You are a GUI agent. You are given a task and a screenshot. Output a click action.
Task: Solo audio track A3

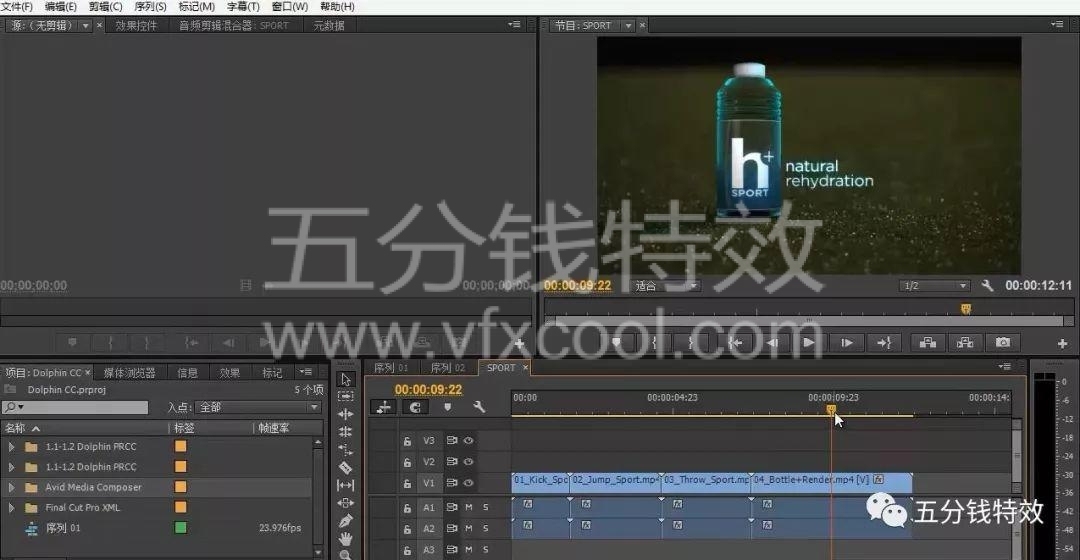[x=486, y=550]
